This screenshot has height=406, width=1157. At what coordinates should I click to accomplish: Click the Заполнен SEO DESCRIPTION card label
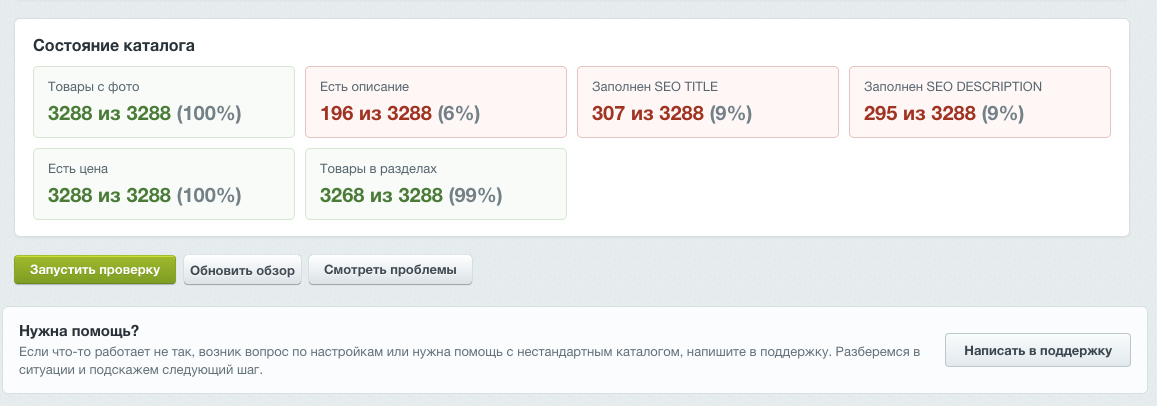[953, 86]
